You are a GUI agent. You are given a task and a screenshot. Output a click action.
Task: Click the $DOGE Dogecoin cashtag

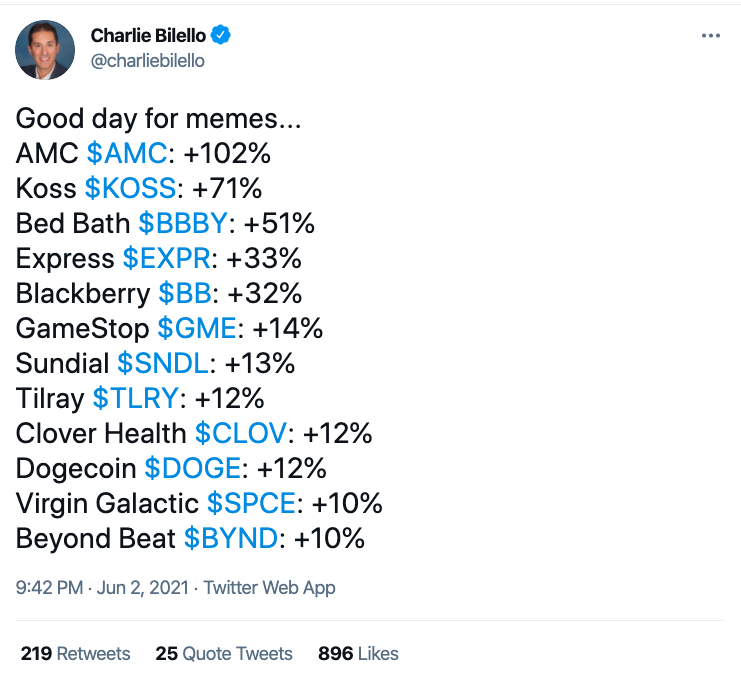[193, 468]
